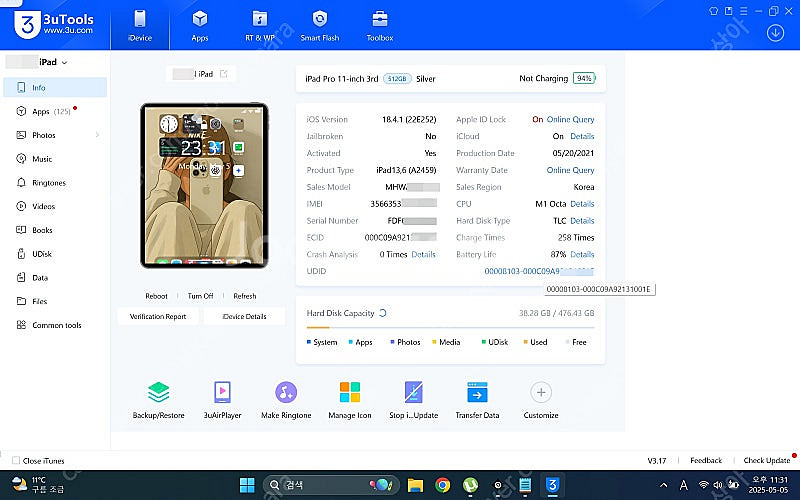This screenshot has height=500, width=800.
Task: Open Transfer Data tool
Action: coord(477,400)
